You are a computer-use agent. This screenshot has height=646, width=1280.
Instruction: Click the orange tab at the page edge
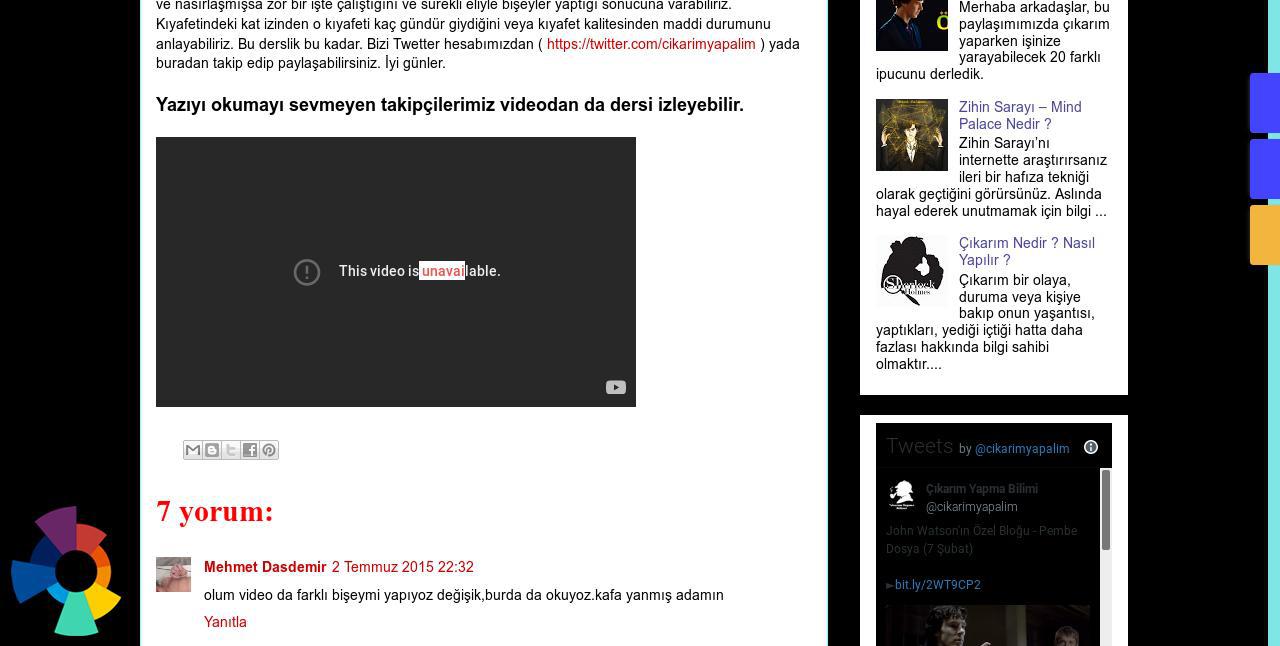[1265, 235]
